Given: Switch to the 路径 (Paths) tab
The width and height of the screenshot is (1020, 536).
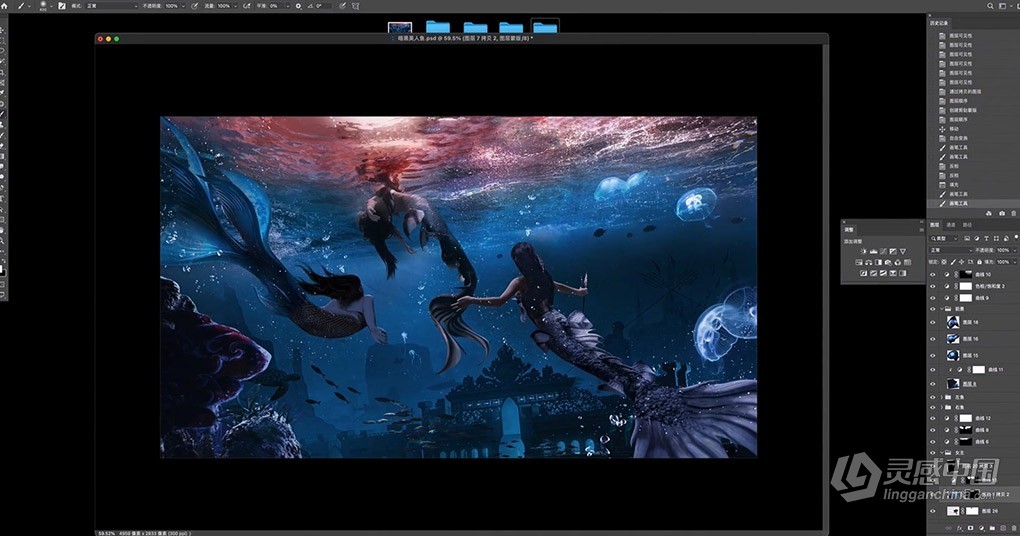Looking at the screenshot, I should (x=967, y=225).
